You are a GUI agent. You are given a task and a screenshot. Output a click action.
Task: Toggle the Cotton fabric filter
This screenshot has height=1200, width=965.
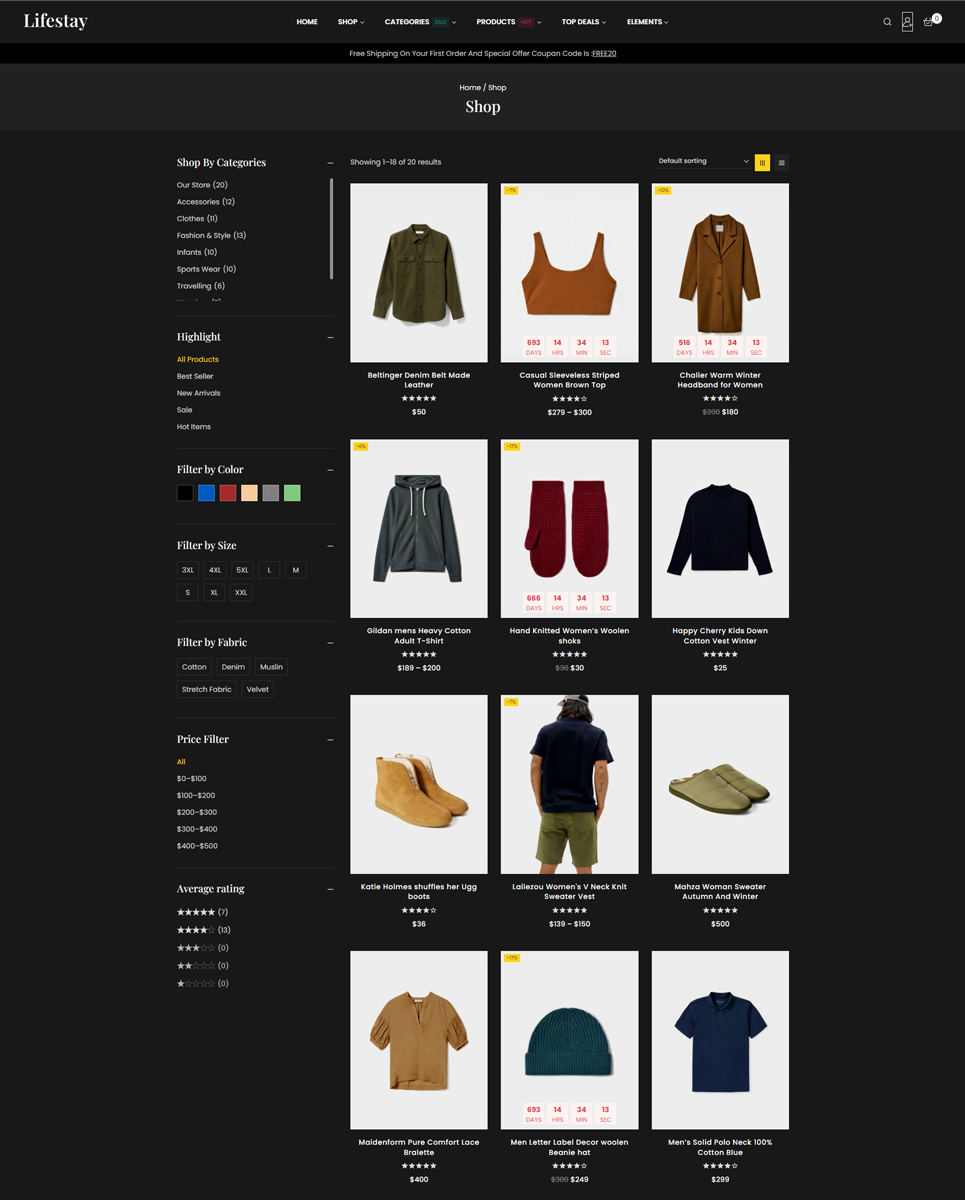click(x=194, y=667)
